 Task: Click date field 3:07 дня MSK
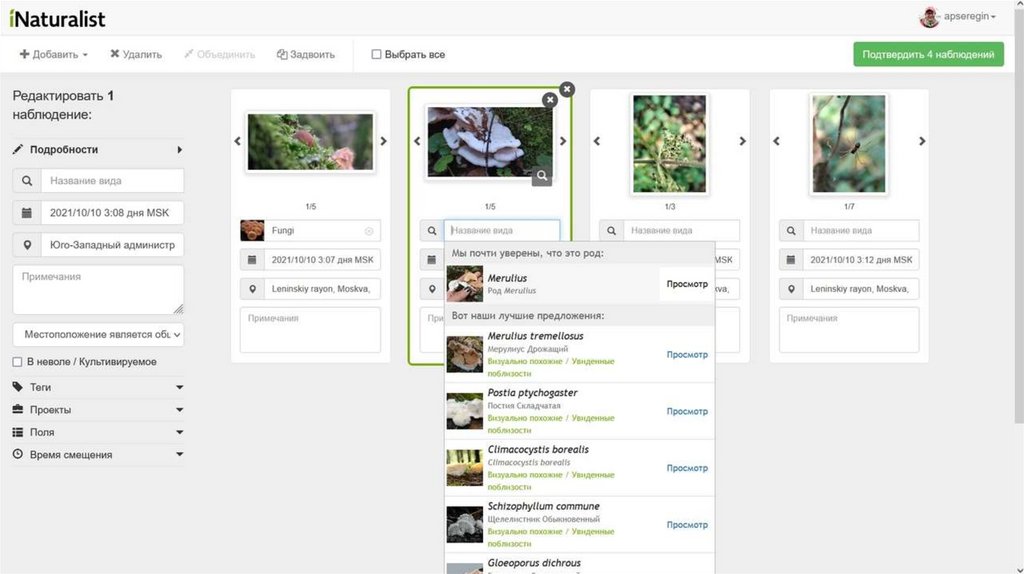pos(323,260)
